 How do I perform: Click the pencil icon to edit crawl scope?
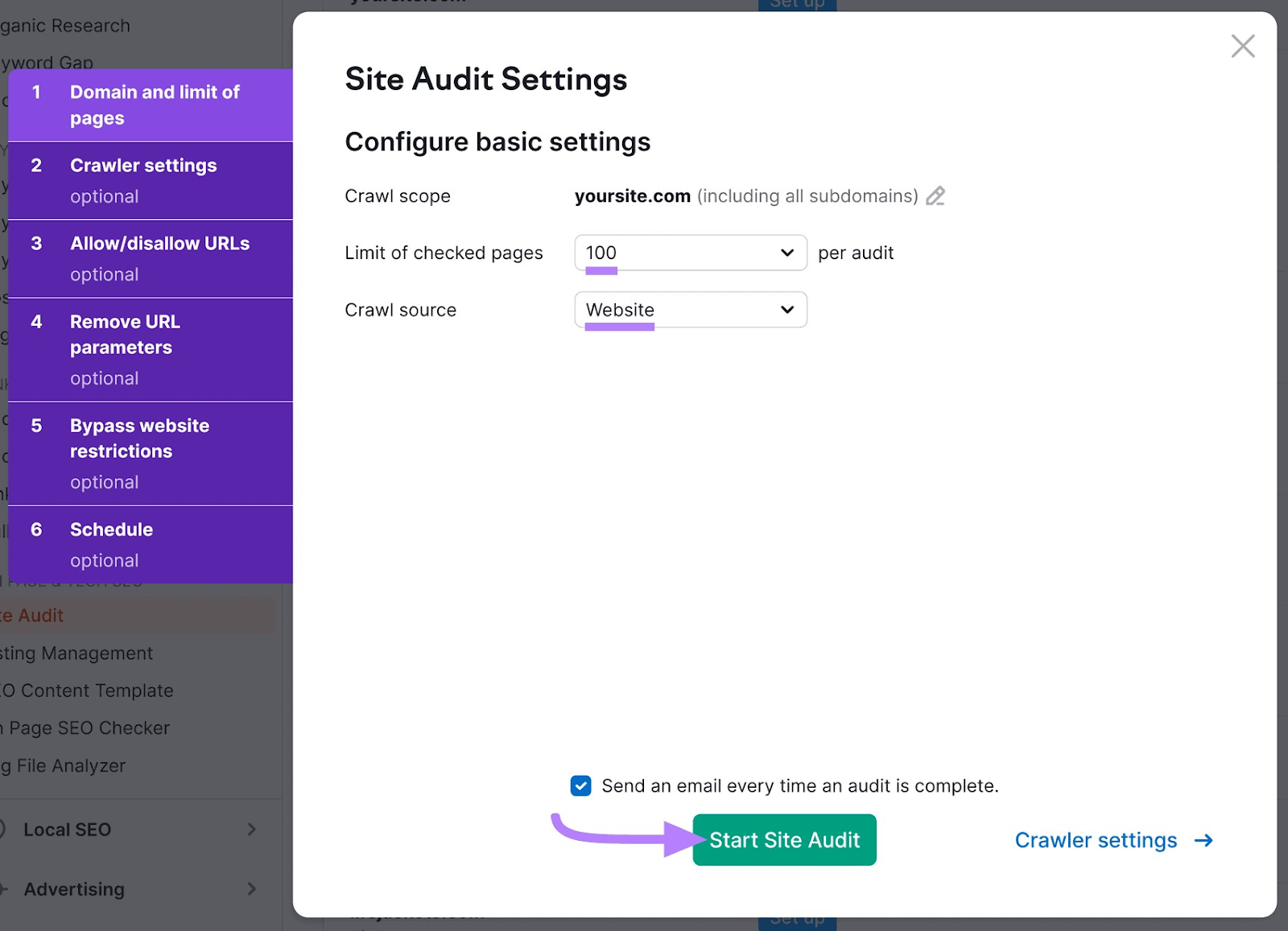pyautogui.click(x=935, y=196)
